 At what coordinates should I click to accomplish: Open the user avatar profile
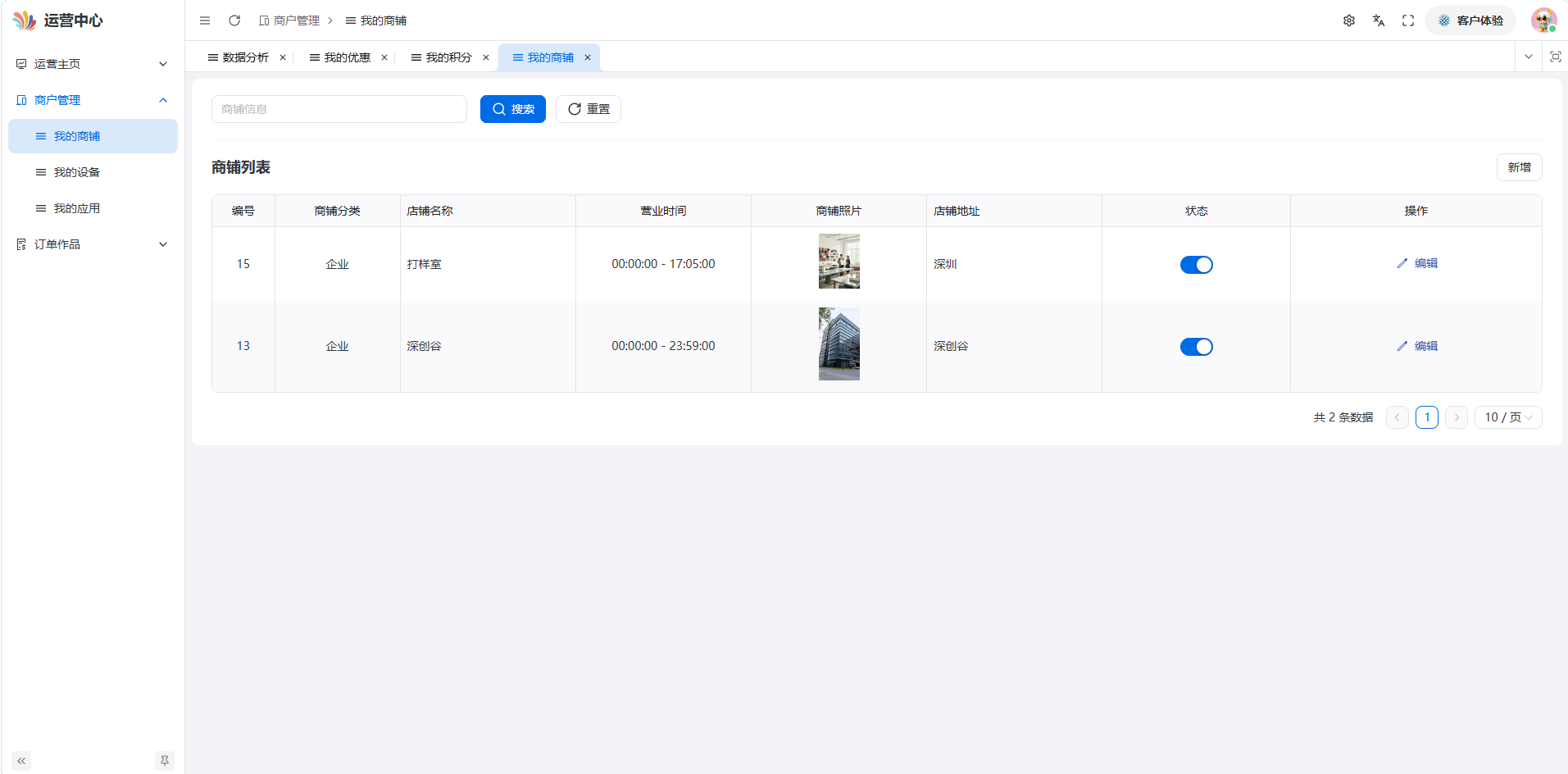coord(1544,20)
